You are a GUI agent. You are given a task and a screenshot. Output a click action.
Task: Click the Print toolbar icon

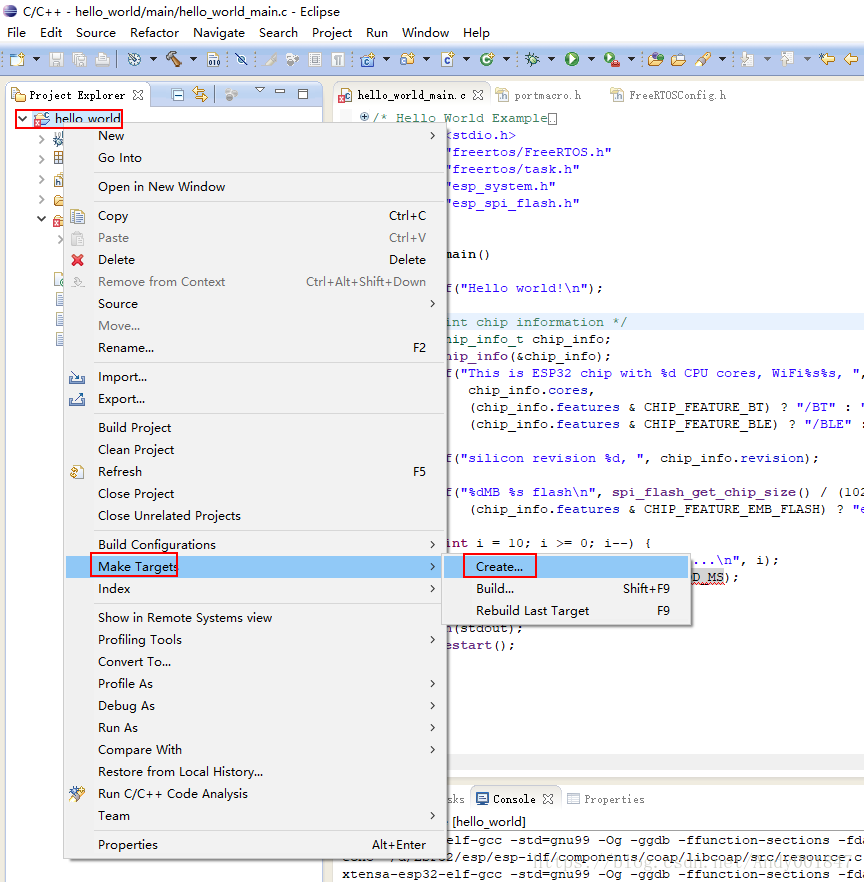coord(102,59)
